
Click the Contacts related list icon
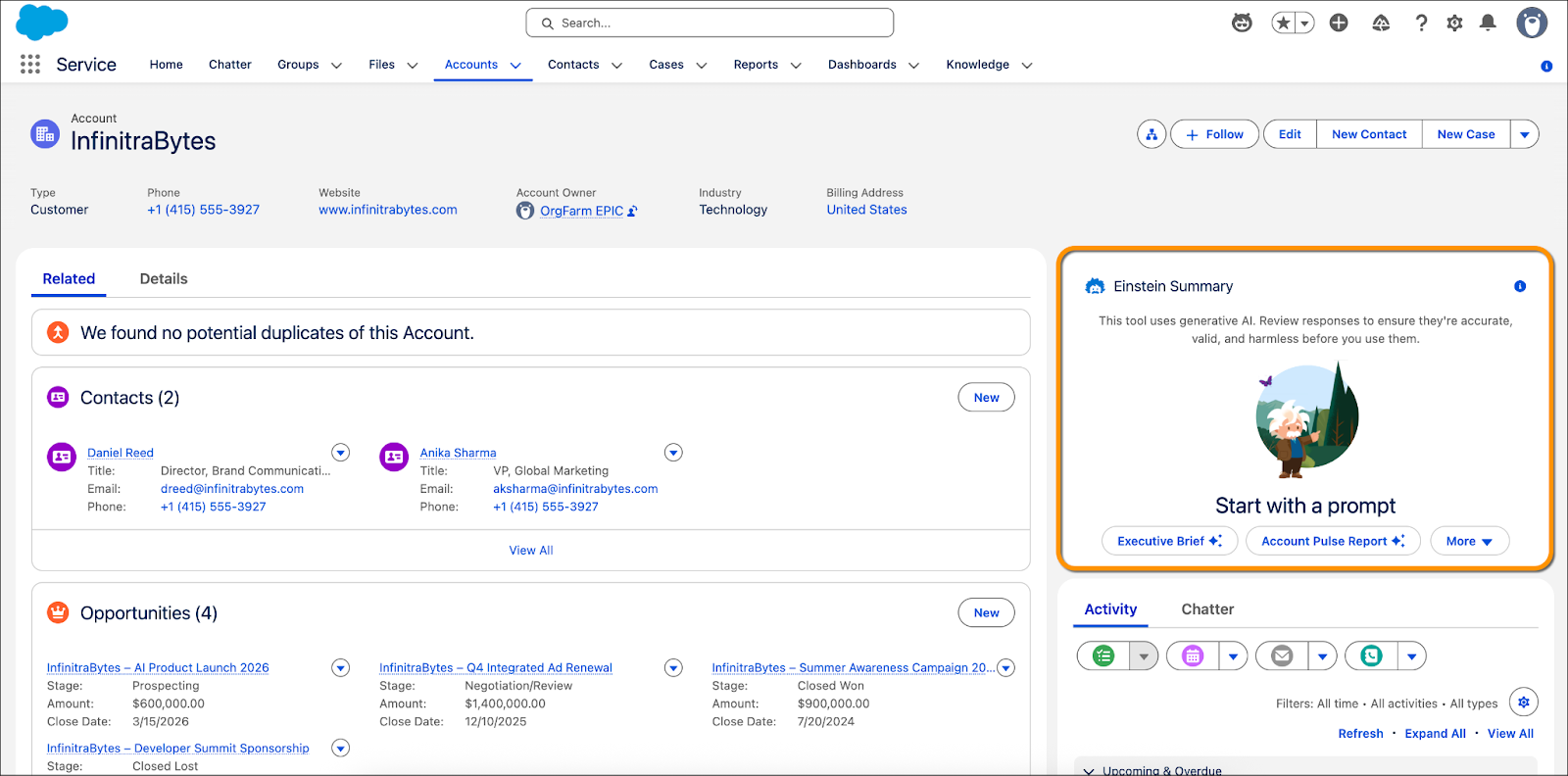pyautogui.click(x=58, y=397)
